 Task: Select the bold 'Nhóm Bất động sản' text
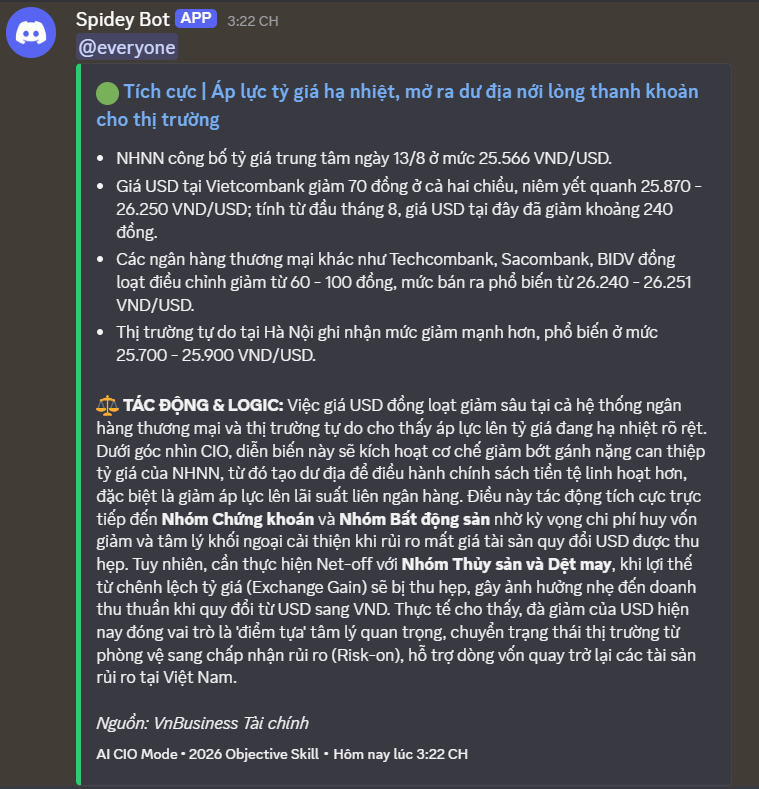point(414,519)
